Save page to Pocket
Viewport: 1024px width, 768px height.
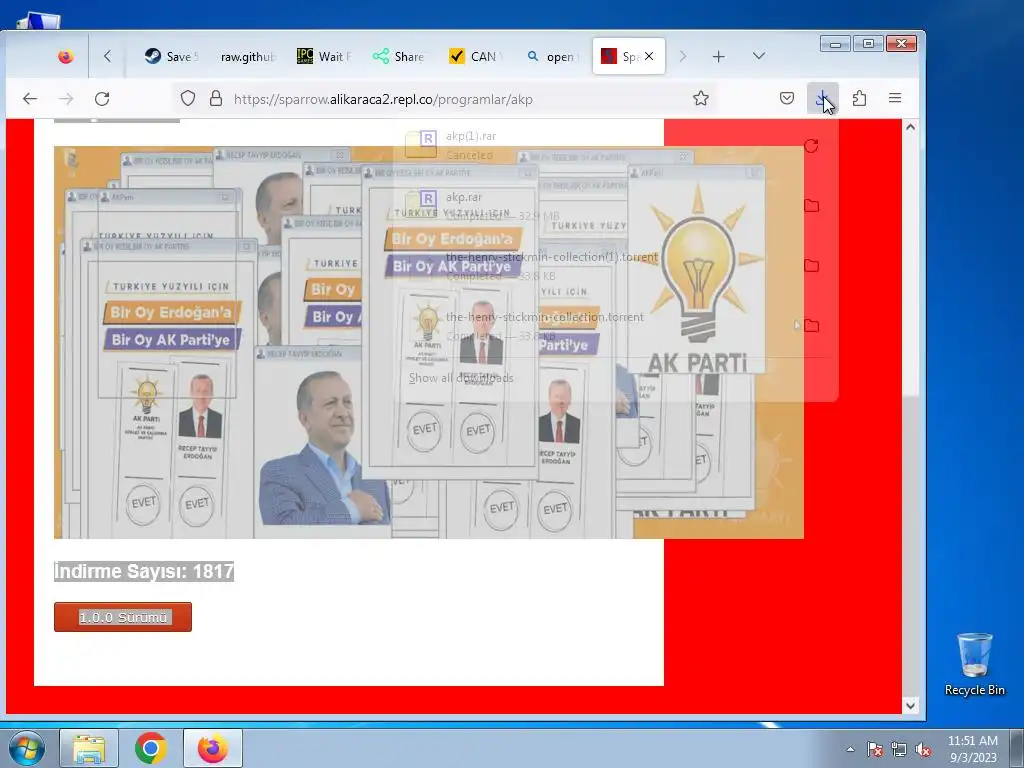coord(787,99)
